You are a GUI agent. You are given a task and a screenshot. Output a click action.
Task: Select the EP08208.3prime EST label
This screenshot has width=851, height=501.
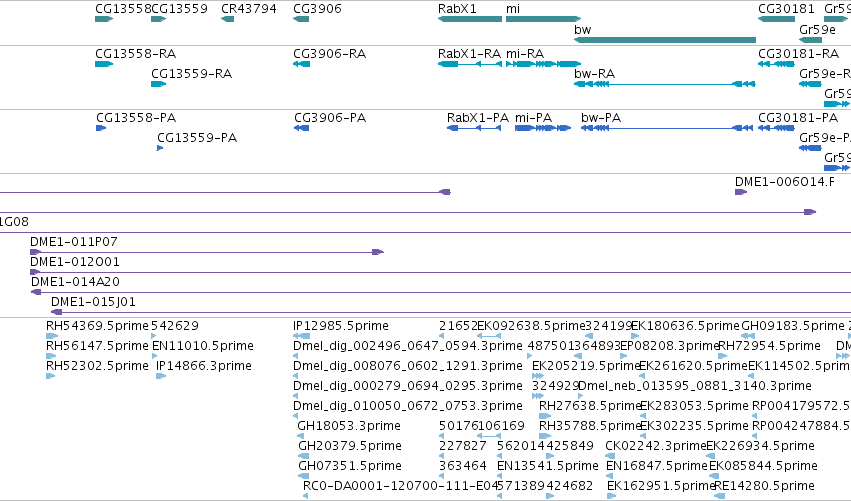[669, 346]
